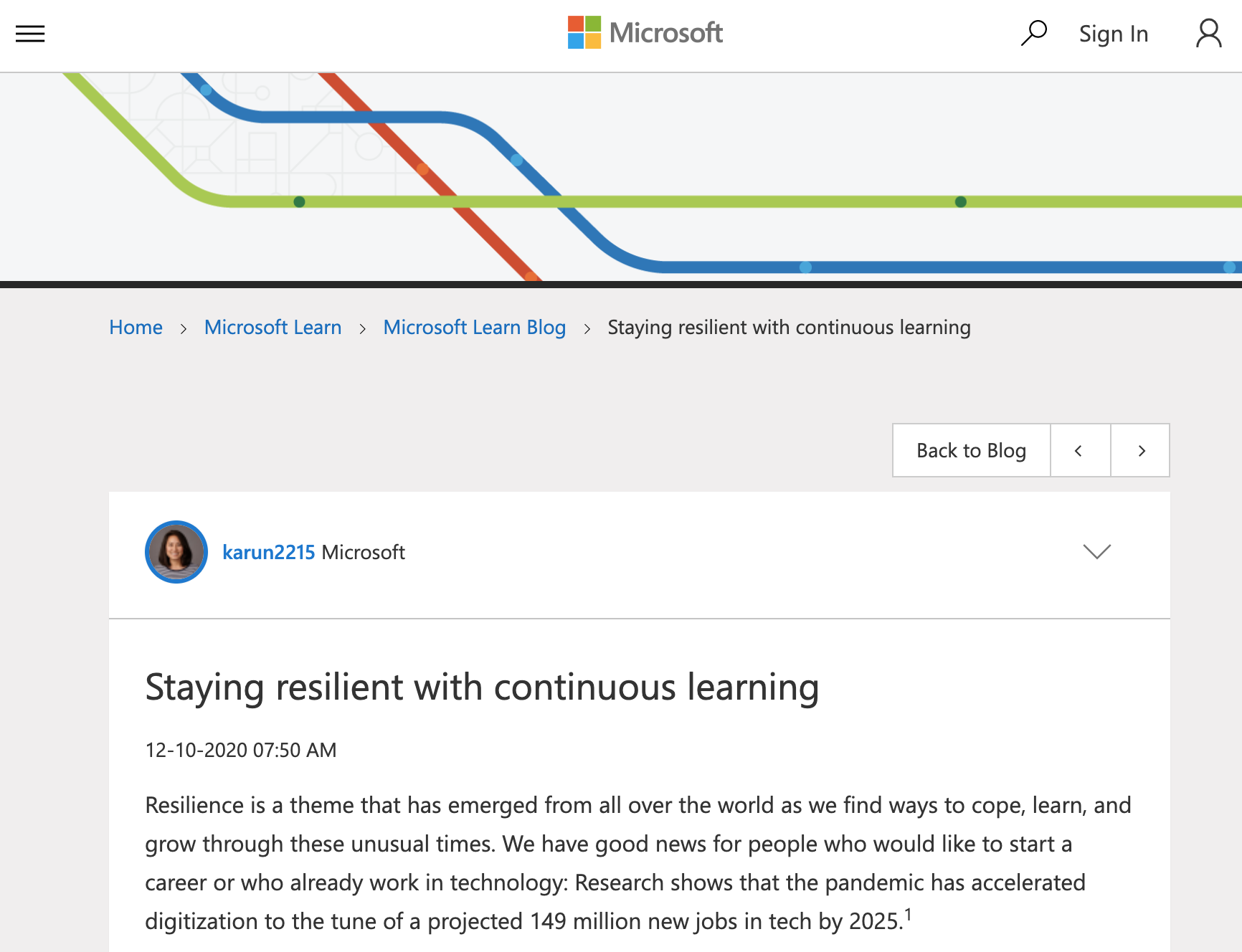Open the Microsoft Learn breadcrumb
The width and height of the screenshot is (1242, 952).
[x=272, y=328]
